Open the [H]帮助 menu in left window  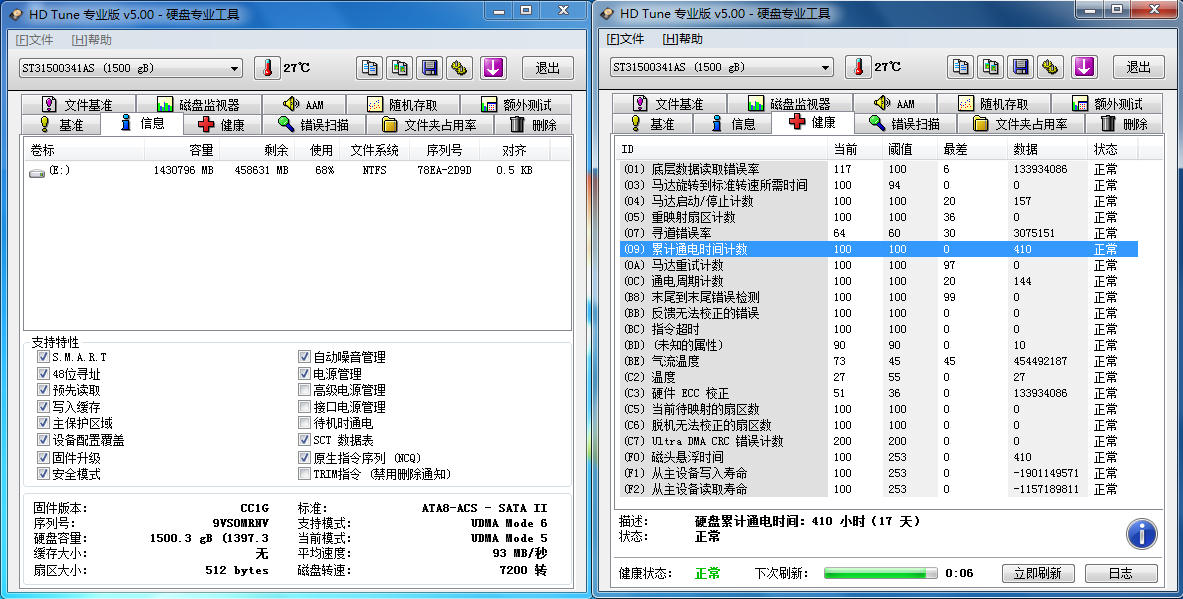(92, 40)
